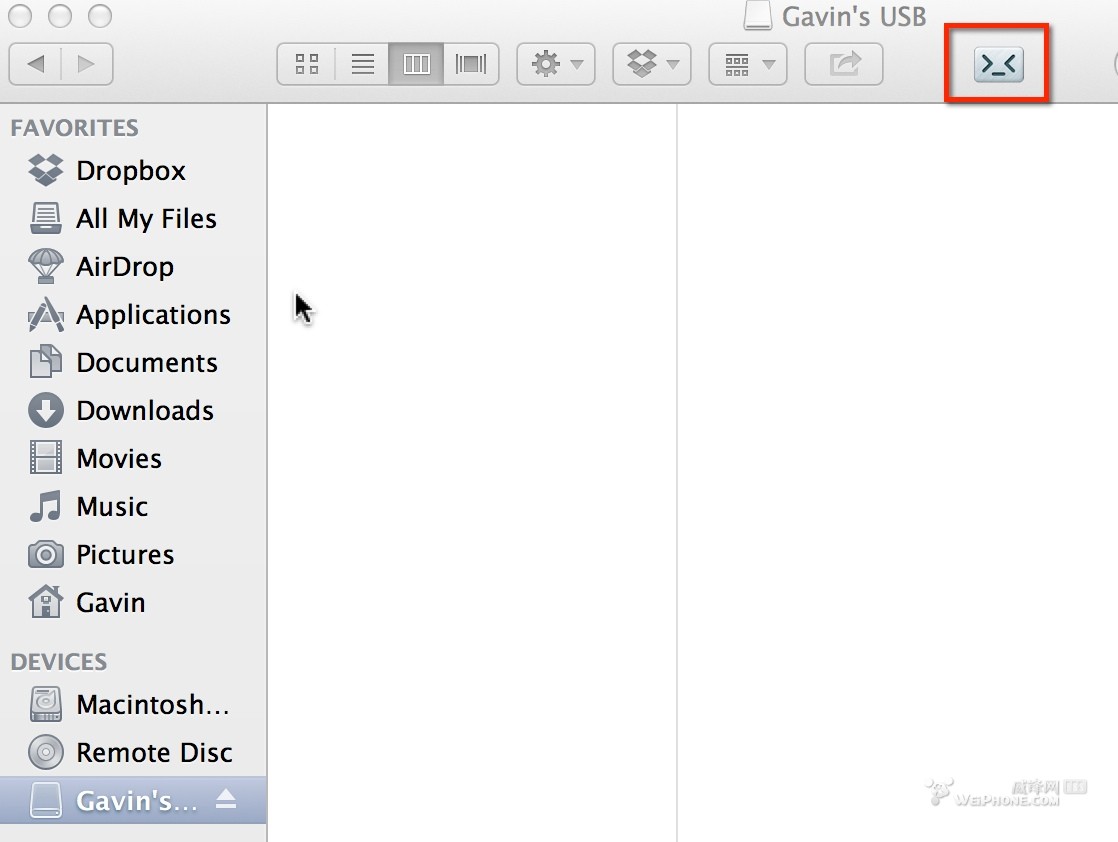Open the item arrangement dropdown
The width and height of the screenshot is (1118, 842).
click(x=748, y=64)
